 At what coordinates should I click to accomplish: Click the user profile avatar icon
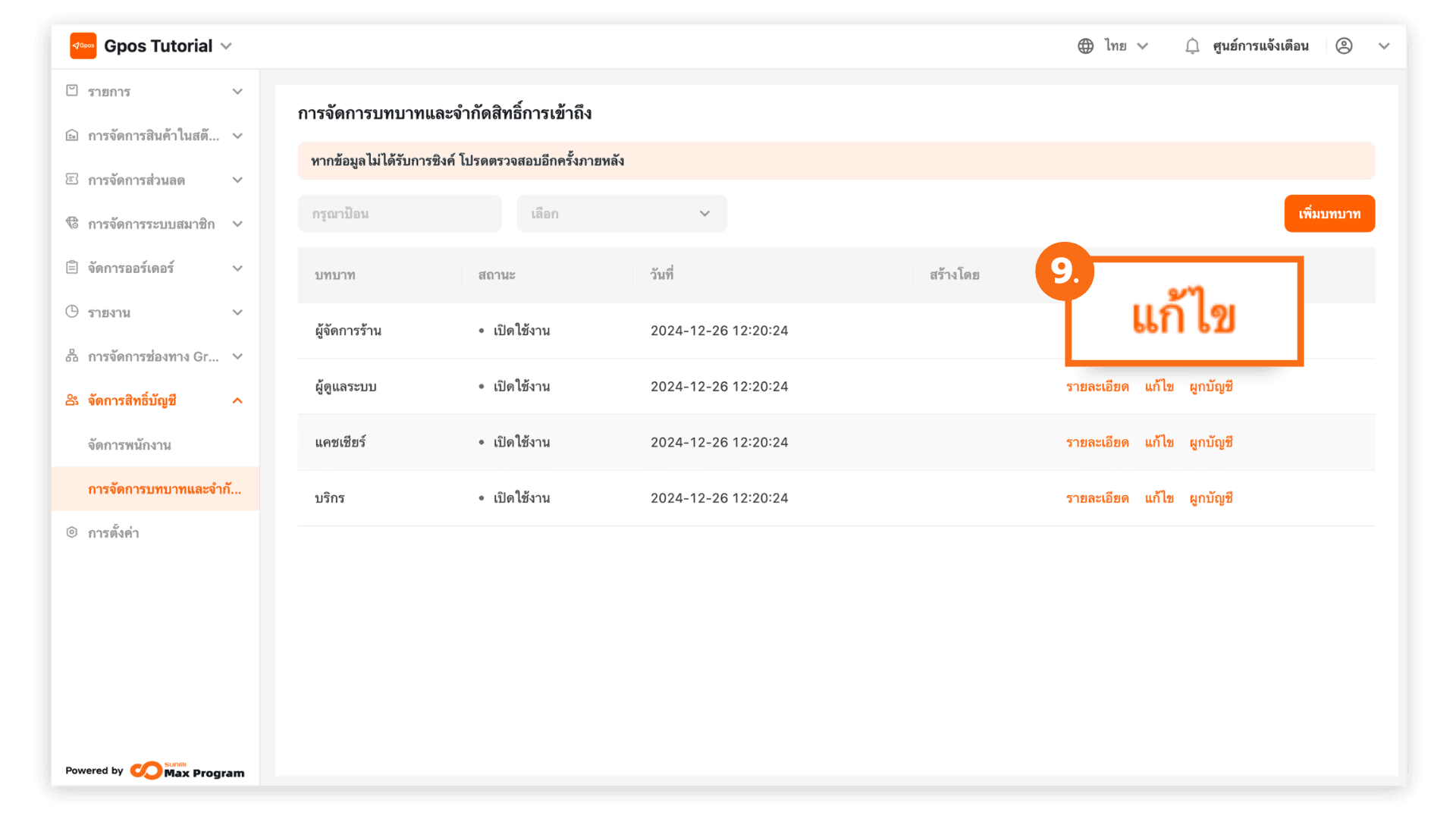pyautogui.click(x=1344, y=46)
